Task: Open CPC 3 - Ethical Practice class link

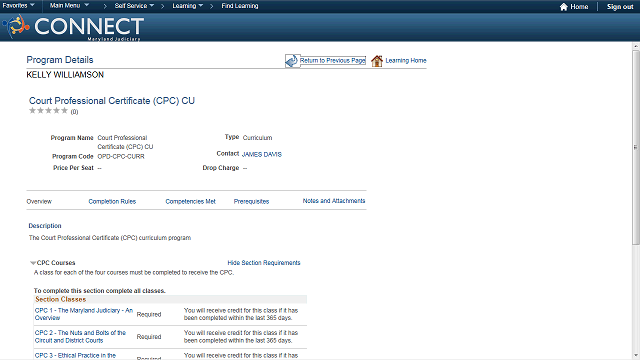Action: (x=76, y=356)
